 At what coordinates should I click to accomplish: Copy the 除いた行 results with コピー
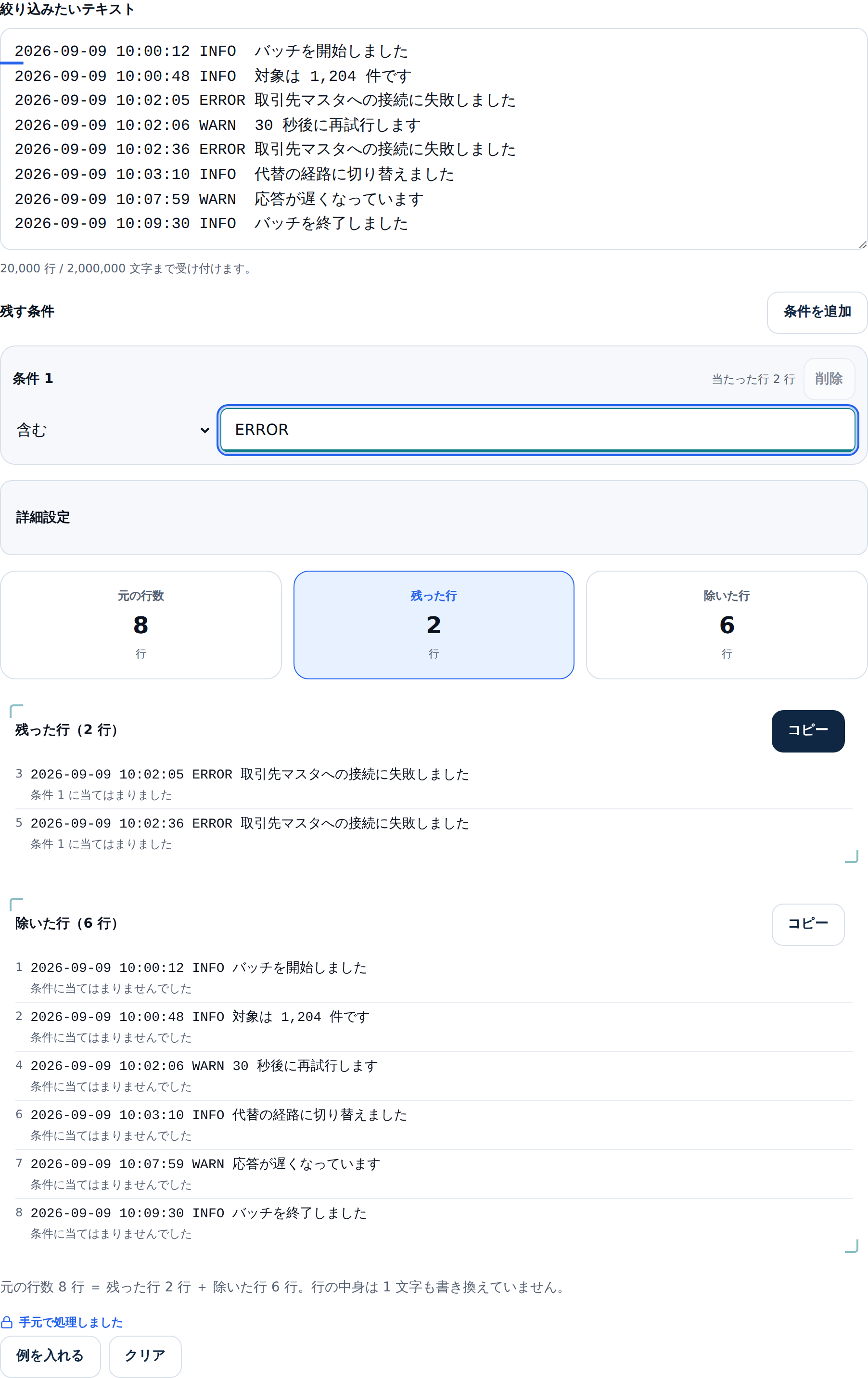[x=807, y=924]
